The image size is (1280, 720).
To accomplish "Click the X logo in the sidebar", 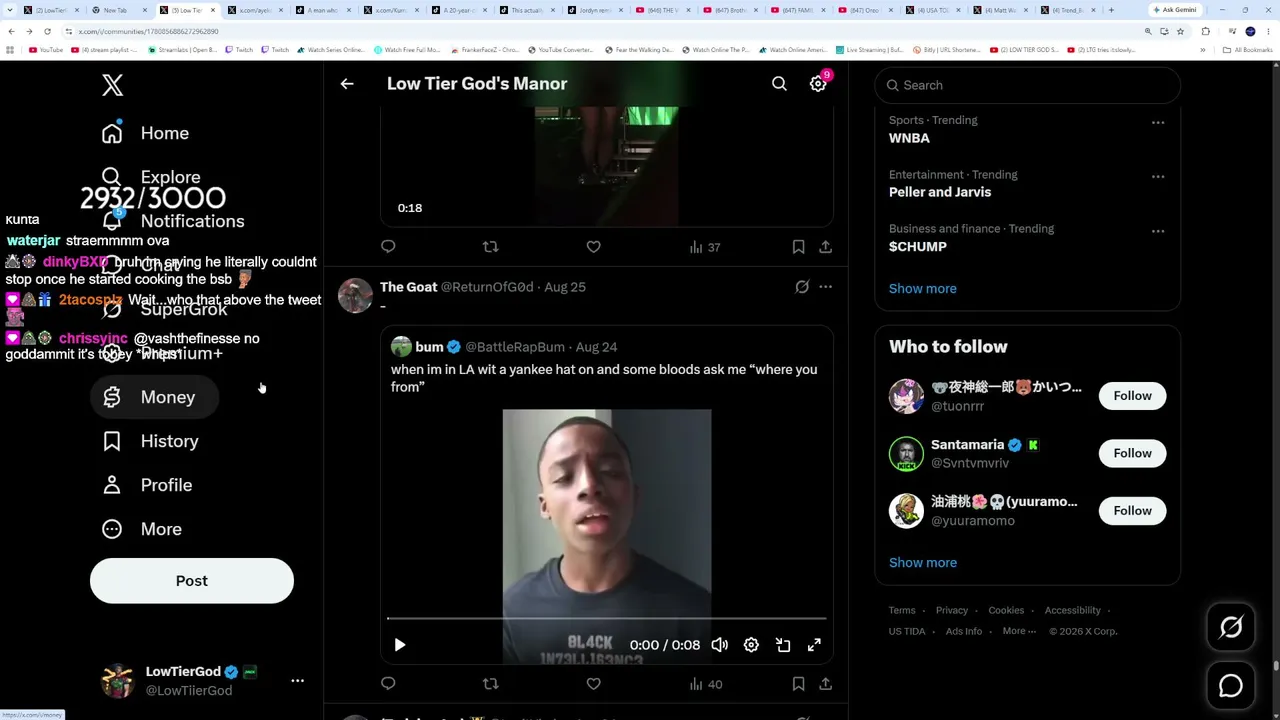I will point(112,85).
